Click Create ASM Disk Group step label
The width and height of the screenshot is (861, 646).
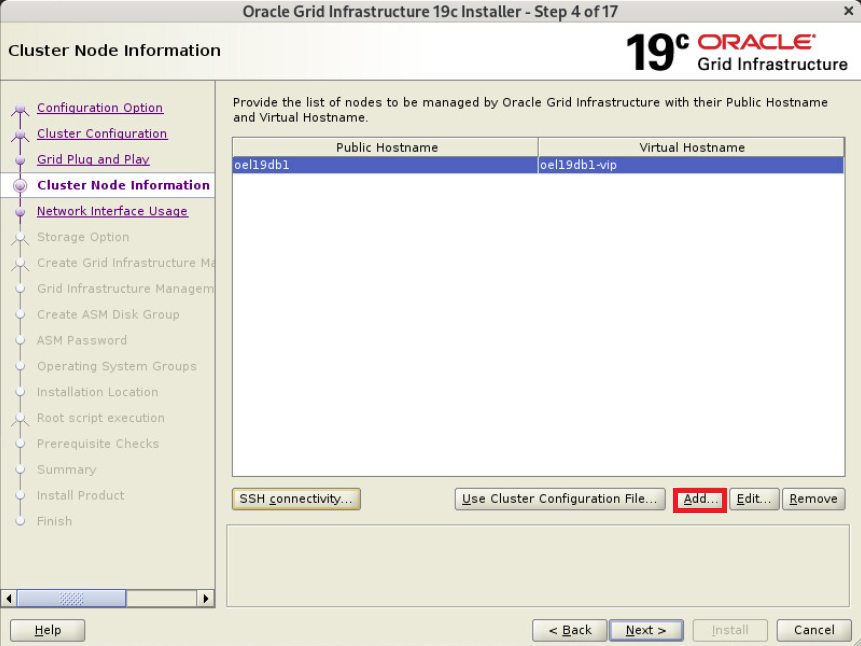(x=108, y=314)
